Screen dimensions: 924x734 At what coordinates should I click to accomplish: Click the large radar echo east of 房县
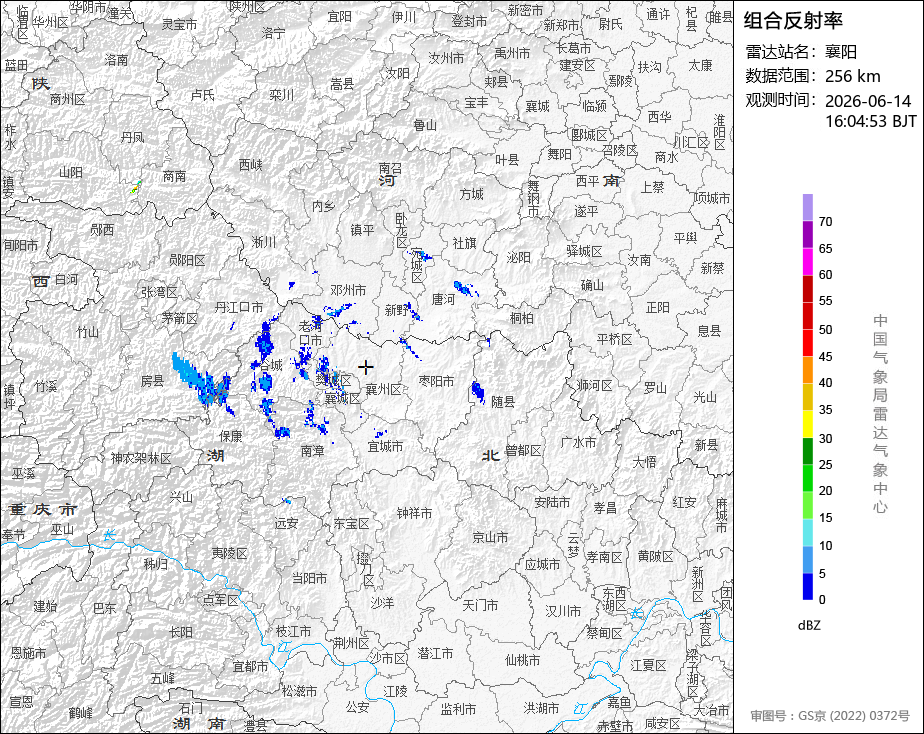pyautogui.click(x=201, y=380)
